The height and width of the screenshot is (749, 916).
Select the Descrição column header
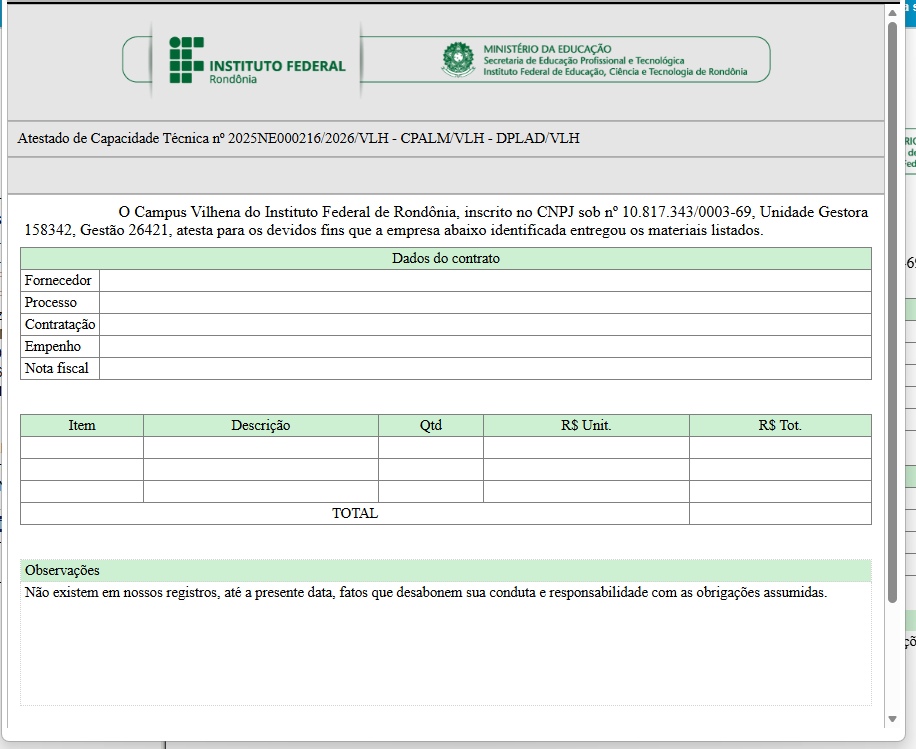[261, 426]
